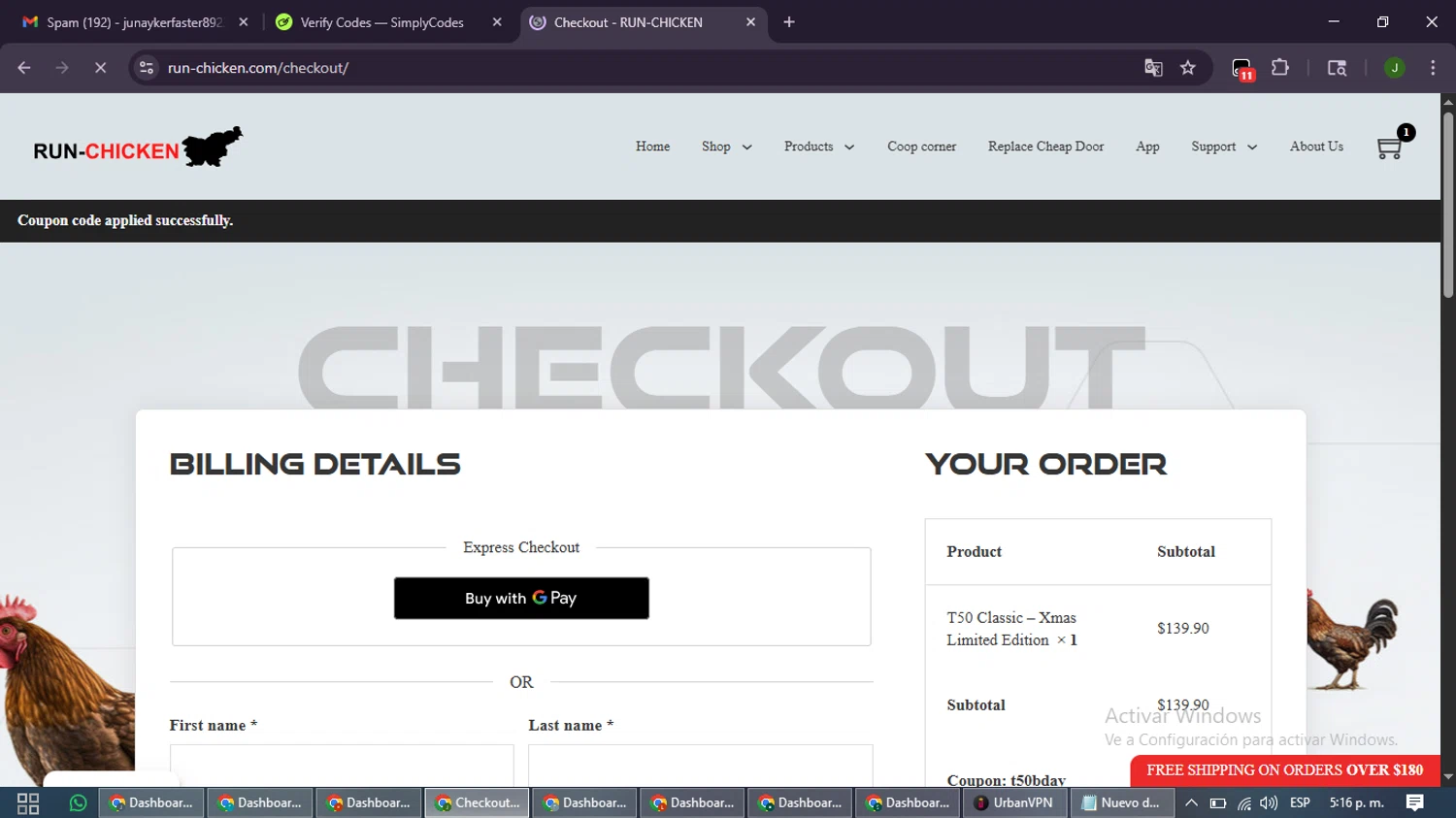
Task: Go to the Home menu item
Action: click(x=652, y=147)
